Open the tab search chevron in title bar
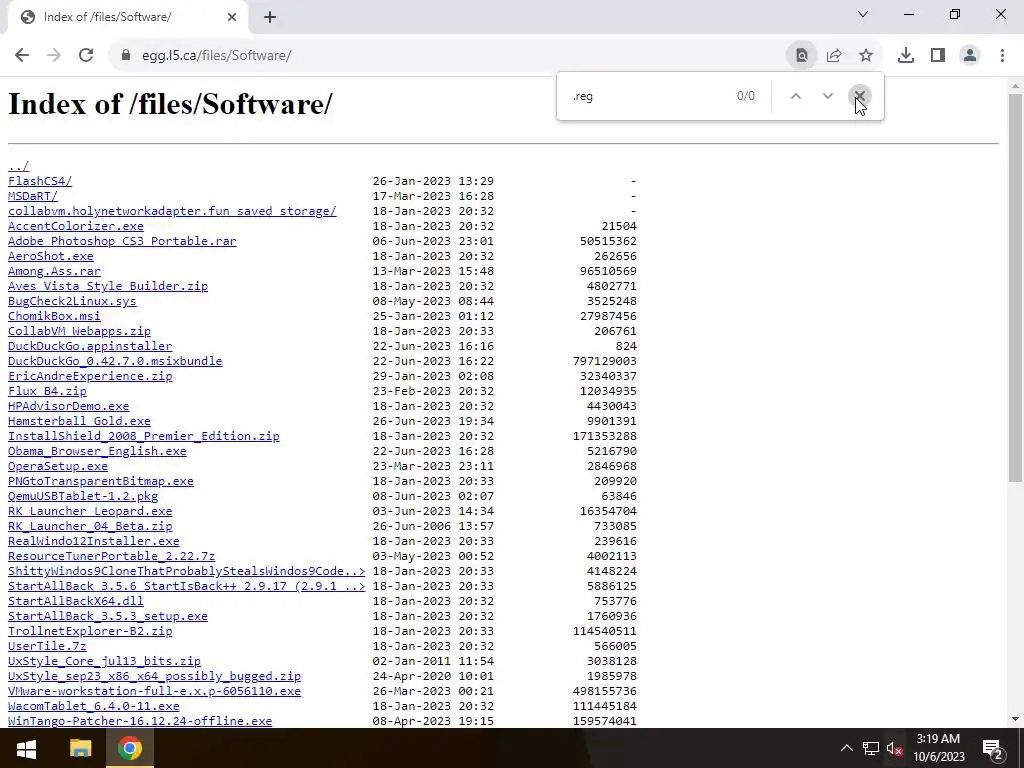1024x768 pixels. click(x=863, y=14)
